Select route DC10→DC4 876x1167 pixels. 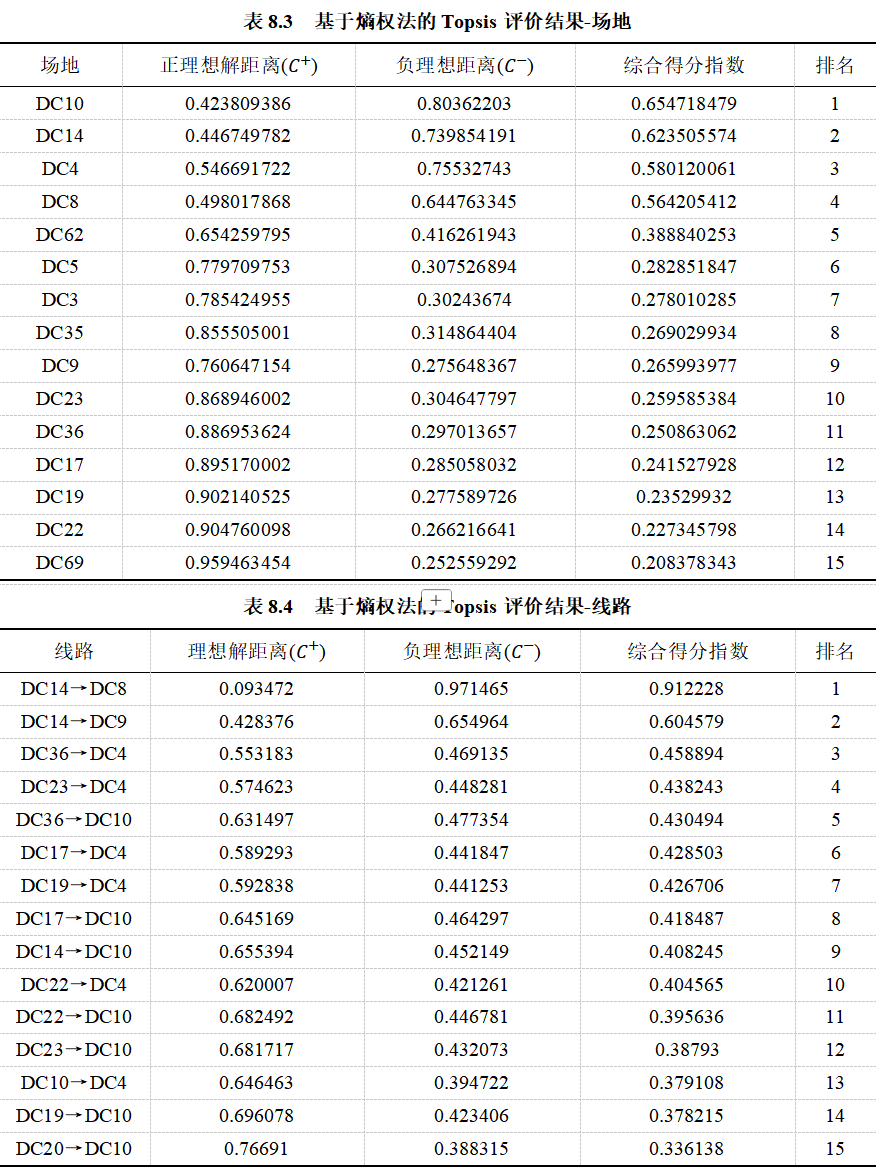[x=74, y=1083]
